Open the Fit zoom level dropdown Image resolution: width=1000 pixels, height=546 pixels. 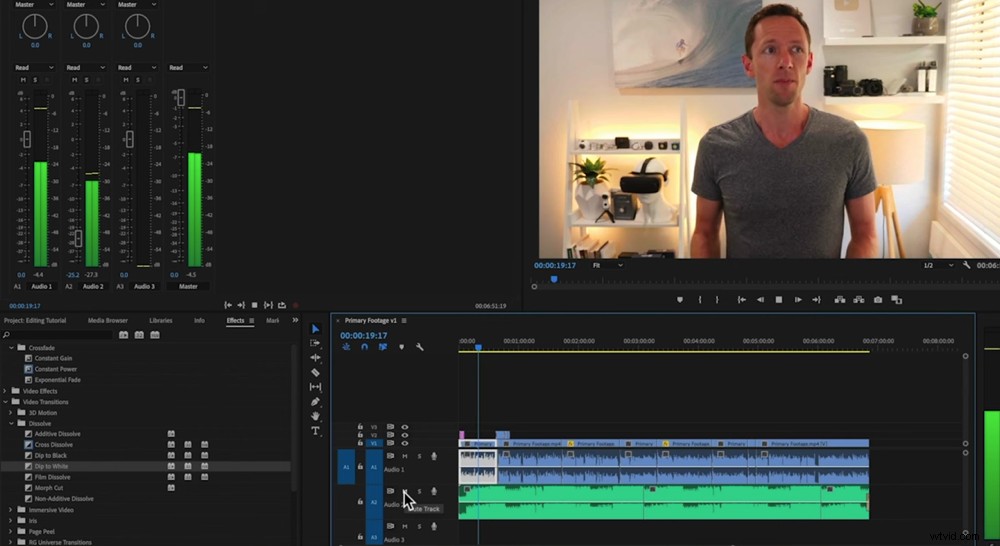(608, 265)
